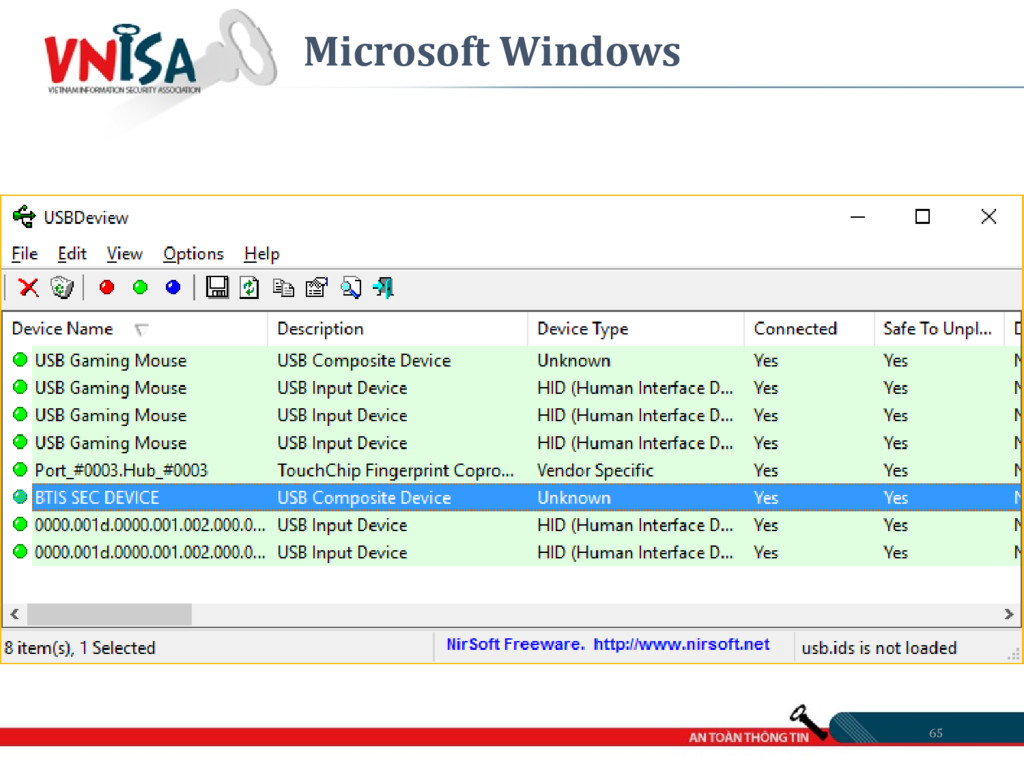Click the refresh icon in toolbar

(249, 287)
